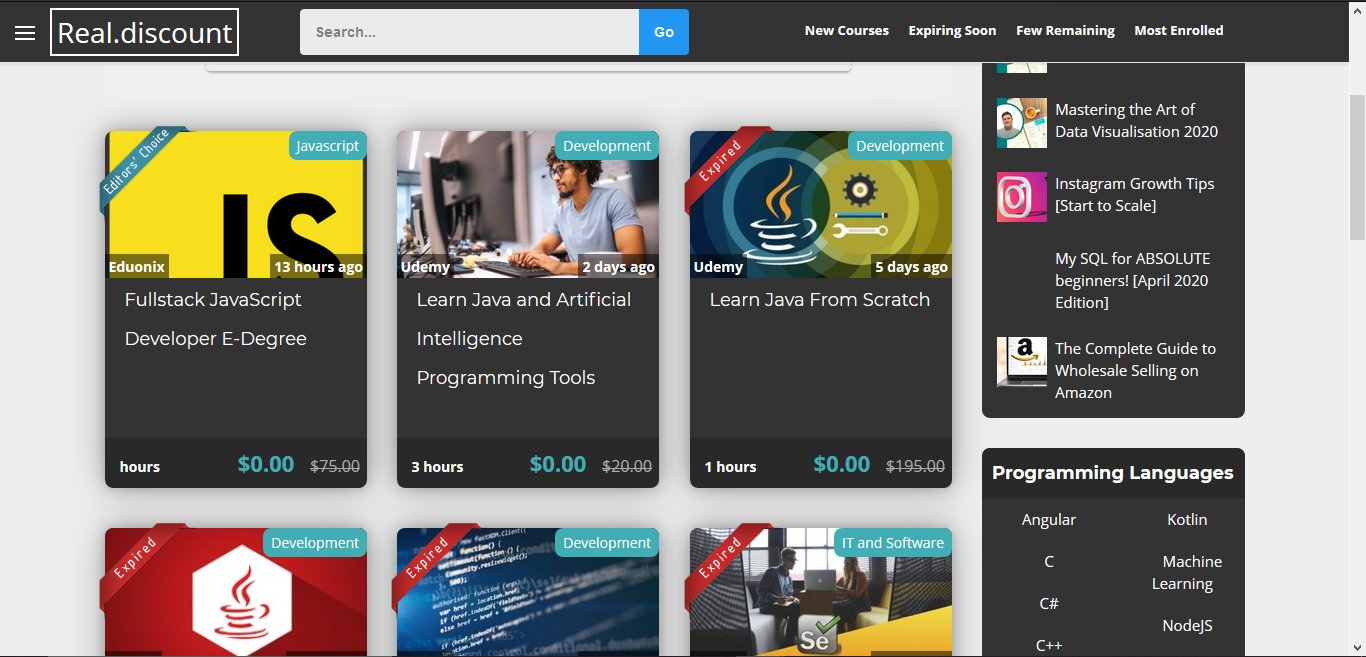Select Kotlin in Programming Languages
Image resolution: width=1366 pixels, height=657 pixels.
point(1187,520)
